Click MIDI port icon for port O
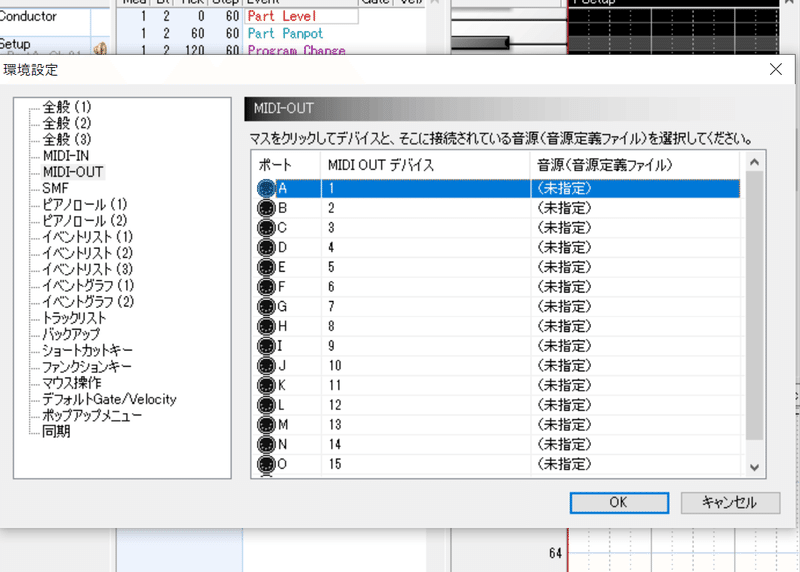Screen dimensions: 800x572 [x=266, y=464]
